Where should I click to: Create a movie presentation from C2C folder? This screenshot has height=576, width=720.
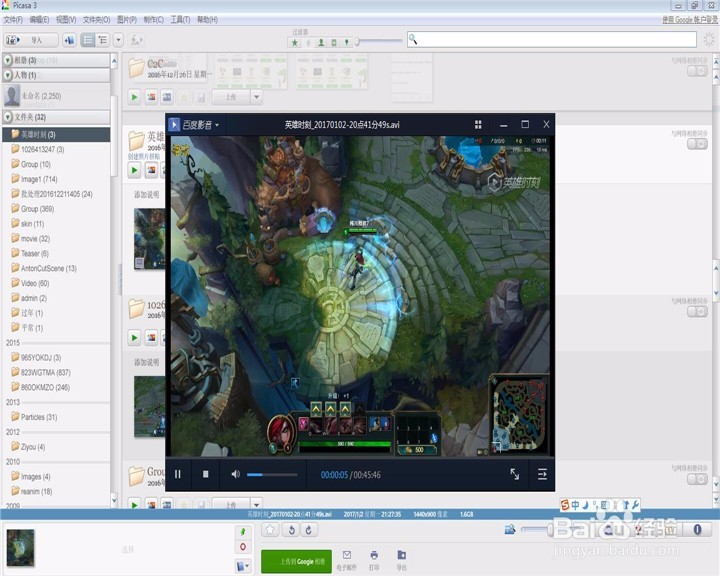(167, 97)
